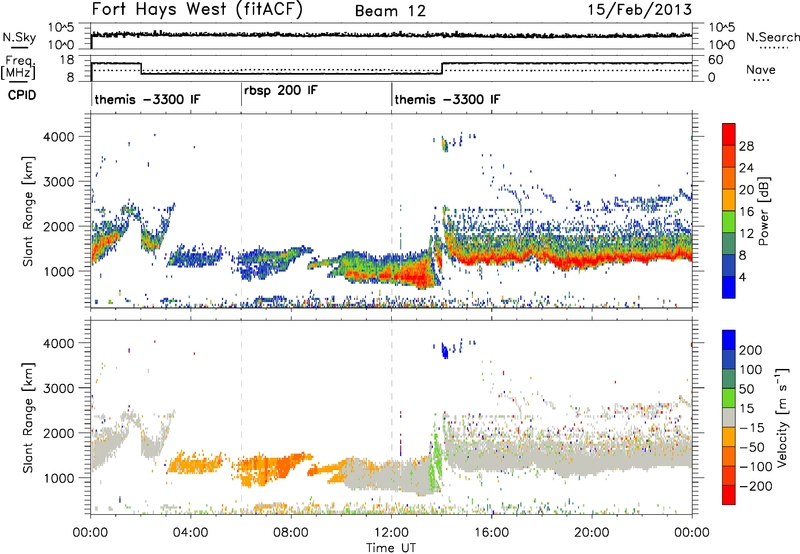Click the 'Time UT' axis title
This screenshot has width=800, height=554.
(391, 548)
